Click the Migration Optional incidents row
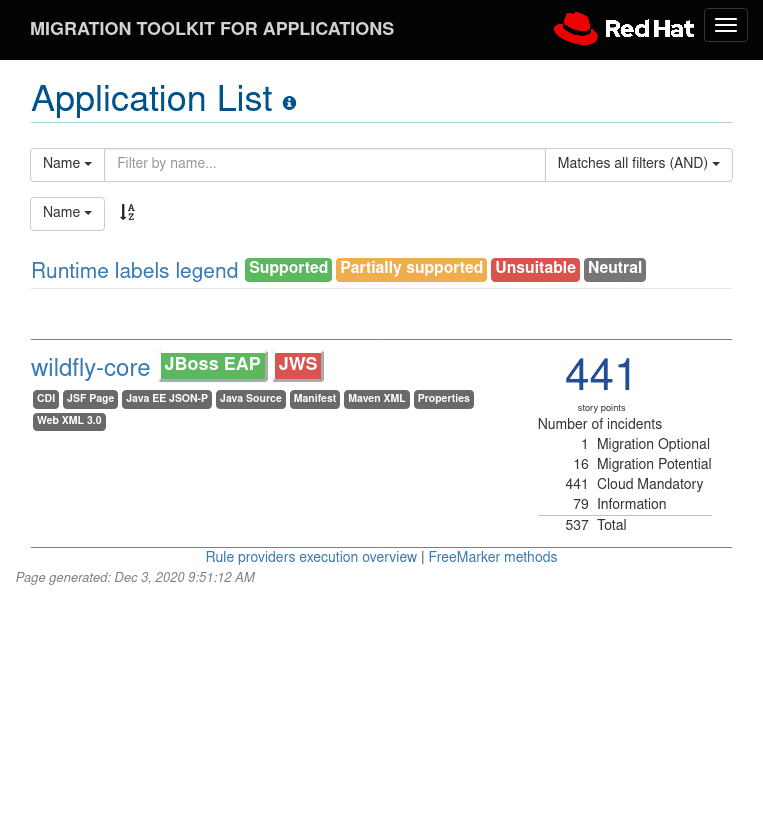 point(625,444)
